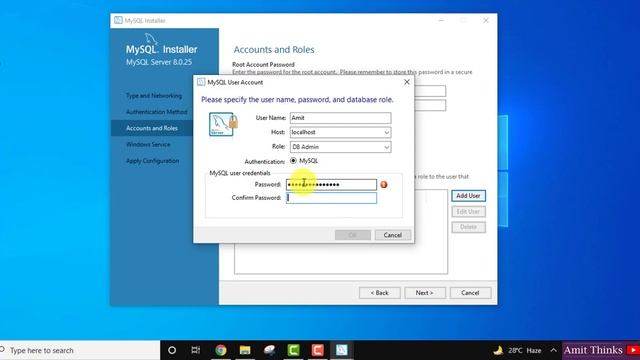Screen dimensions: 640x360
Task: Select Windows Service step in sidebar
Action: coord(148,144)
